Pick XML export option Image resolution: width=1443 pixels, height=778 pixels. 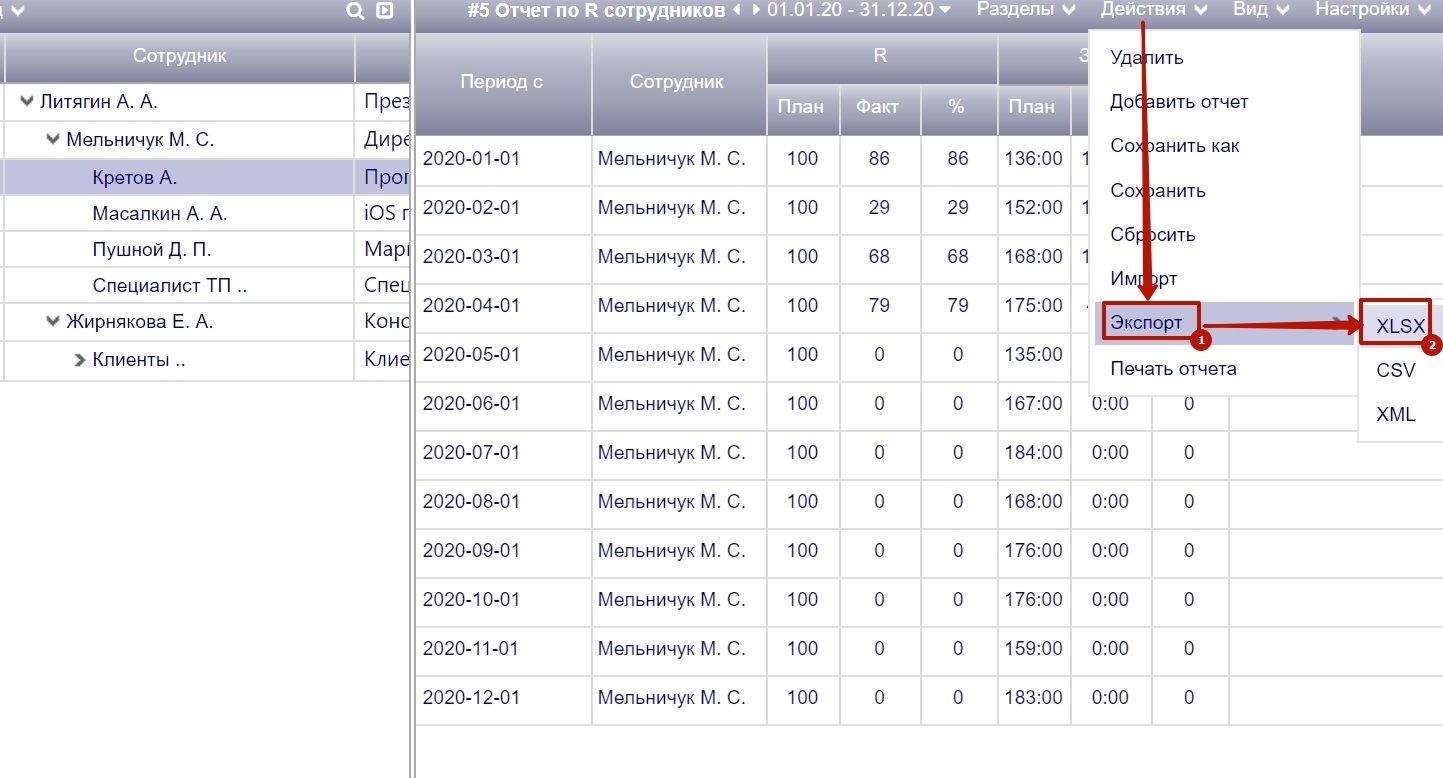click(1395, 414)
